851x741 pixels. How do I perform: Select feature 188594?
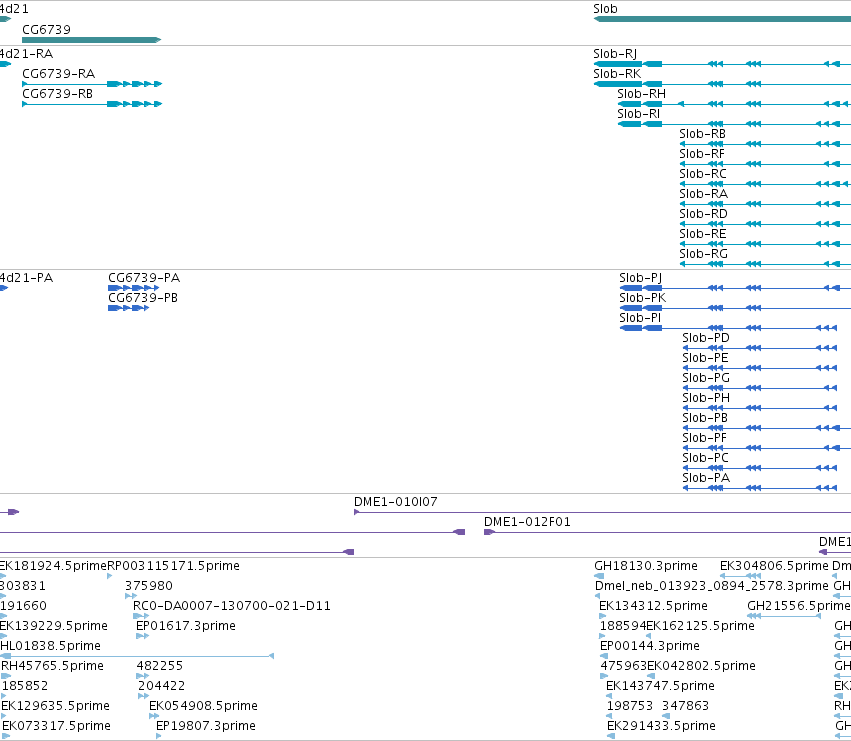[623, 626]
